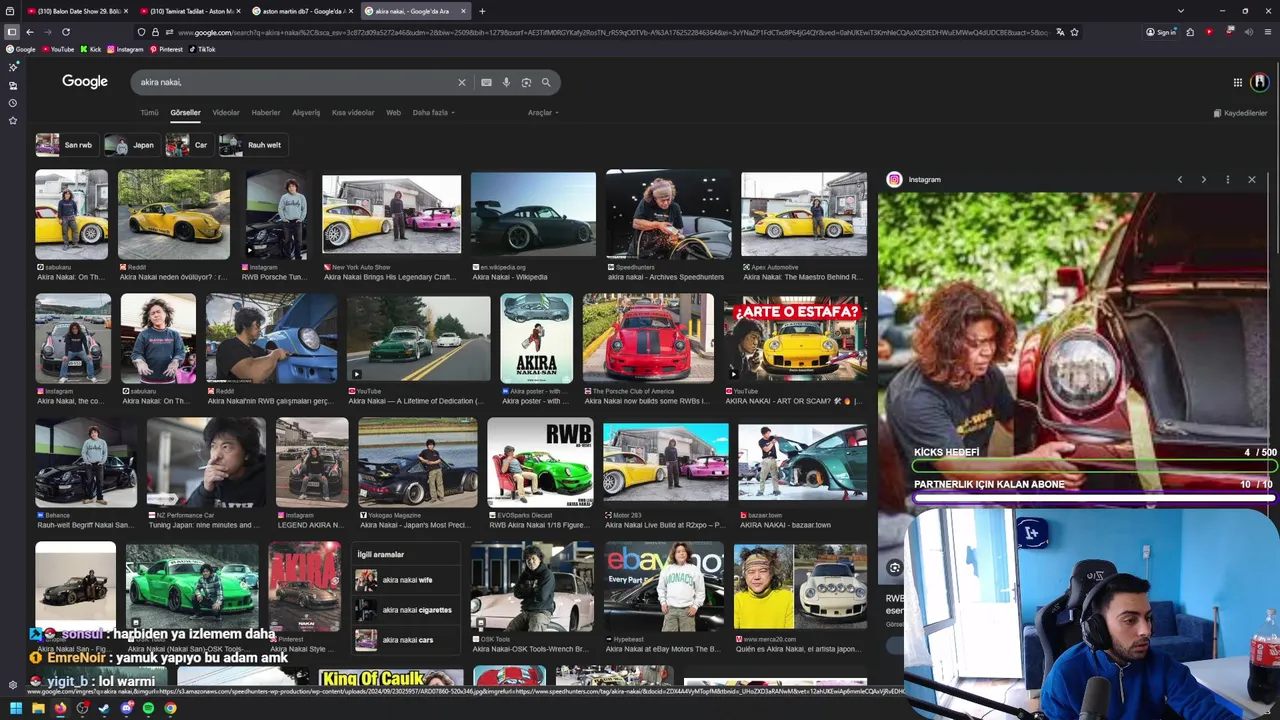Click inside the Google search field
This screenshot has height=720, width=1280.
pyautogui.click(x=295, y=83)
